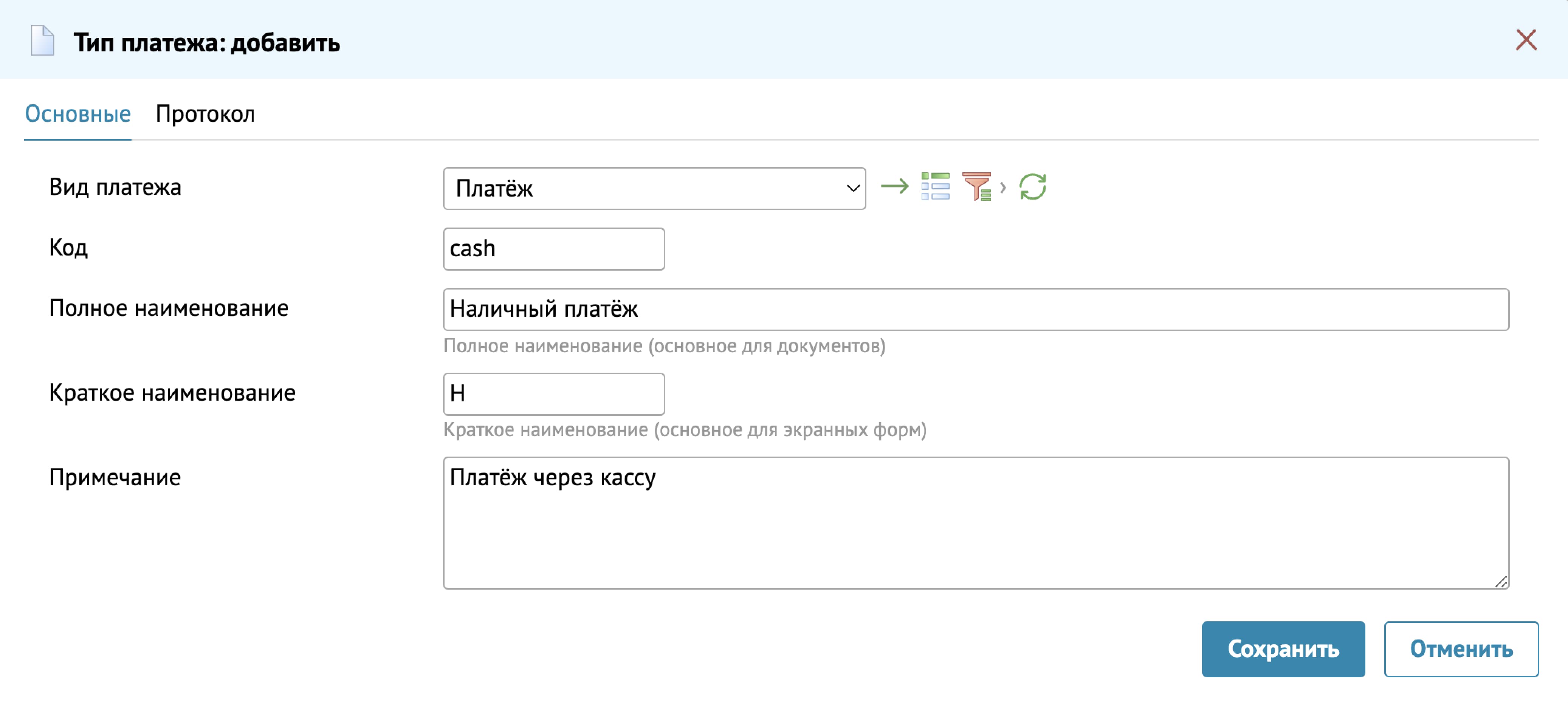Click the red funnel filter icon

(976, 186)
